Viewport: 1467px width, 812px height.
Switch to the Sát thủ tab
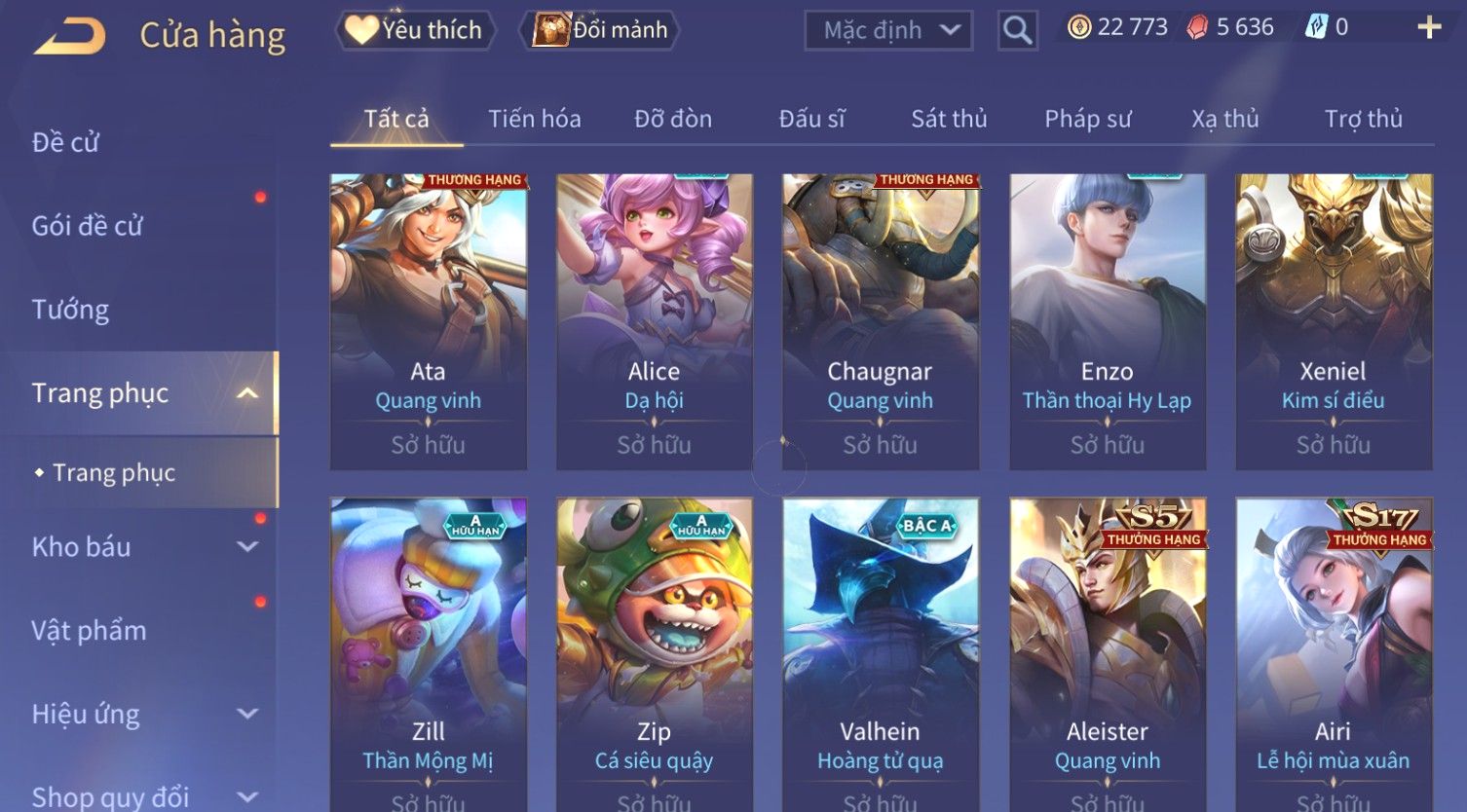click(949, 119)
